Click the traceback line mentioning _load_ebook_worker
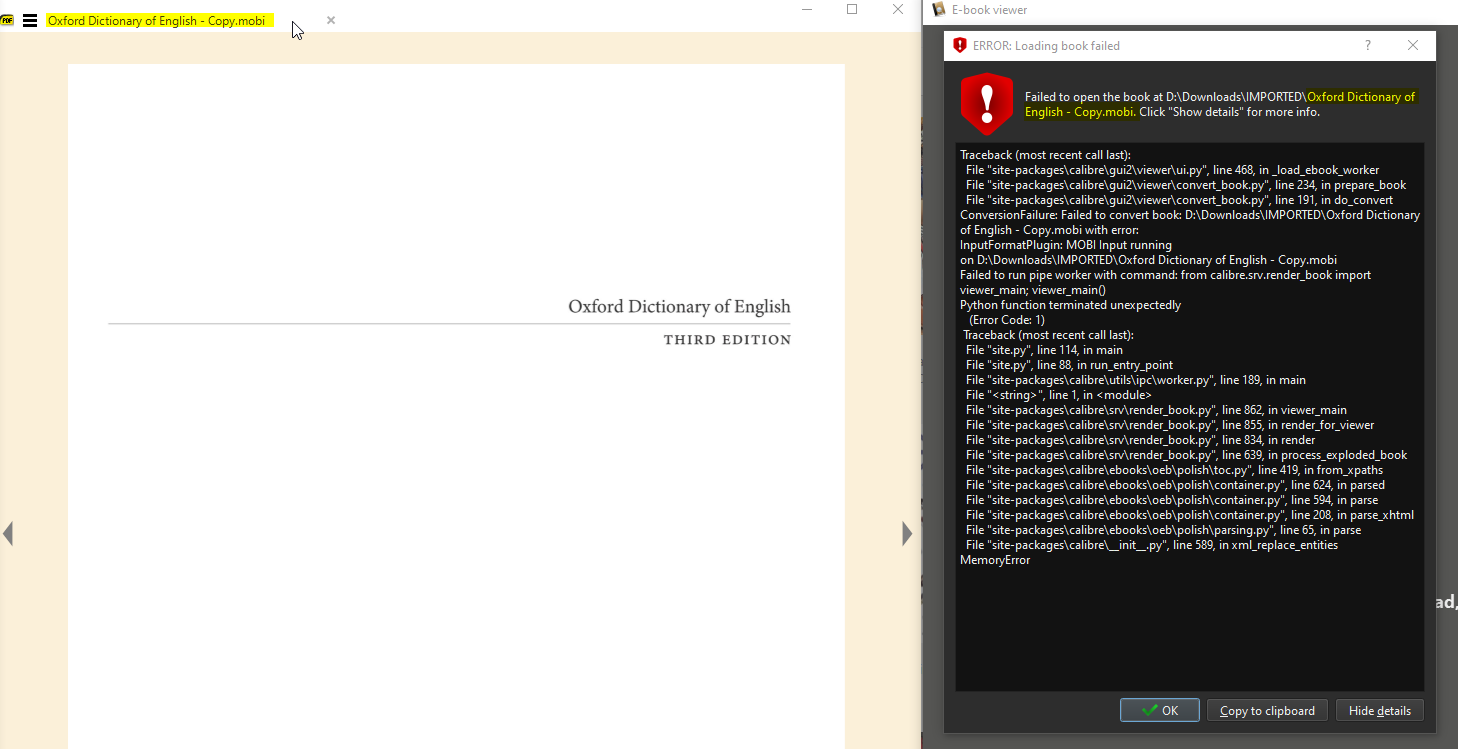 tap(1172, 170)
